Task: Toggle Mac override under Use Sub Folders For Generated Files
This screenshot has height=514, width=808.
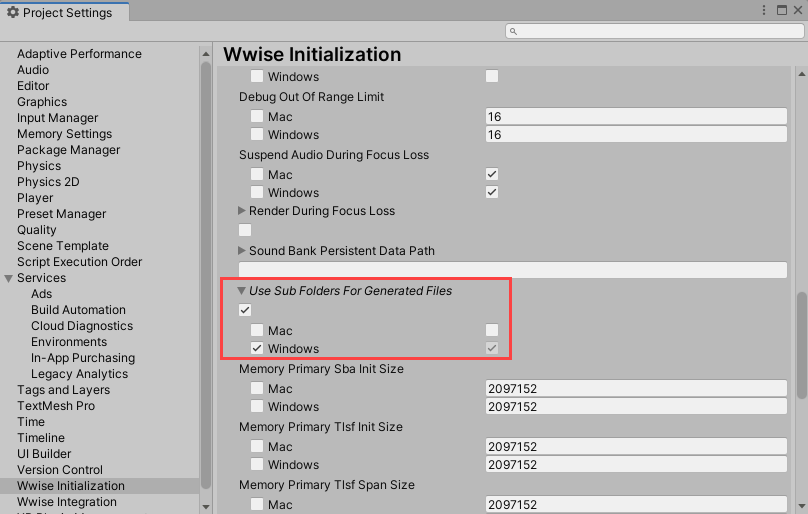Action: [x=257, y=331]
